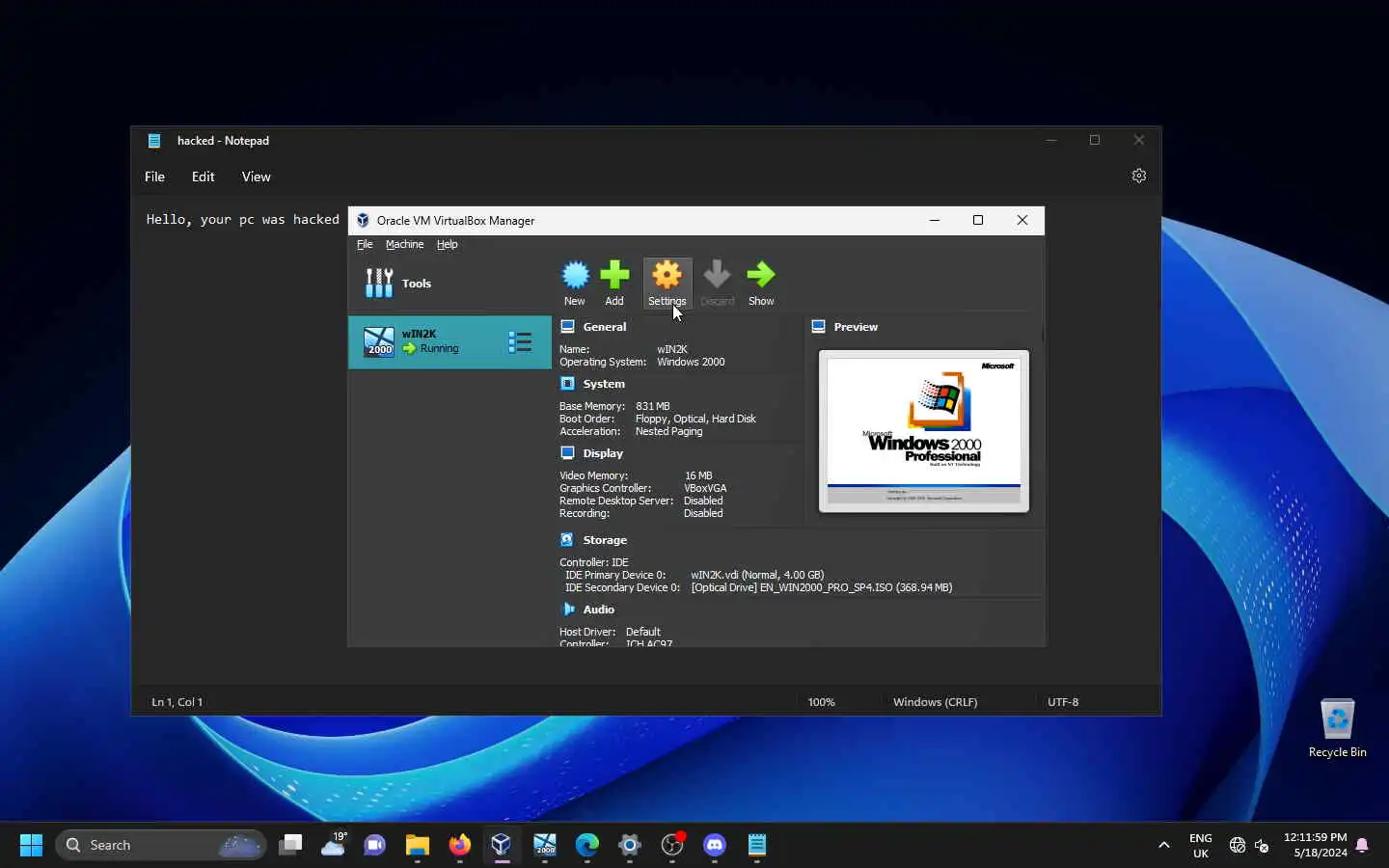This screenshot has width=1389, height=868.
Task: Click the New virtual machine icon
Action: (575, 283)
